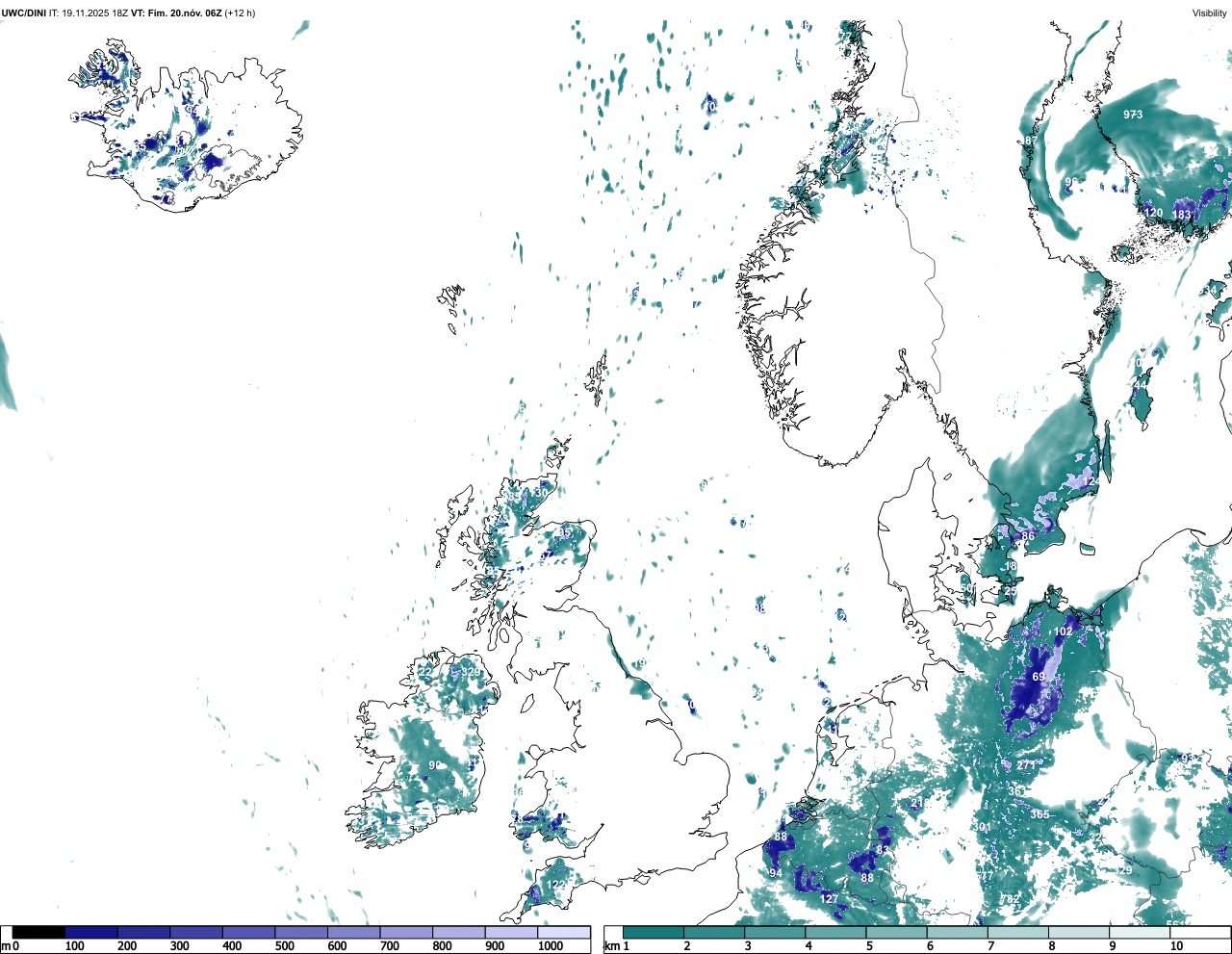The height and width of the screenshot is (954, 1232).
Task: Click the '301' visibility value
Action: [981, 827]
